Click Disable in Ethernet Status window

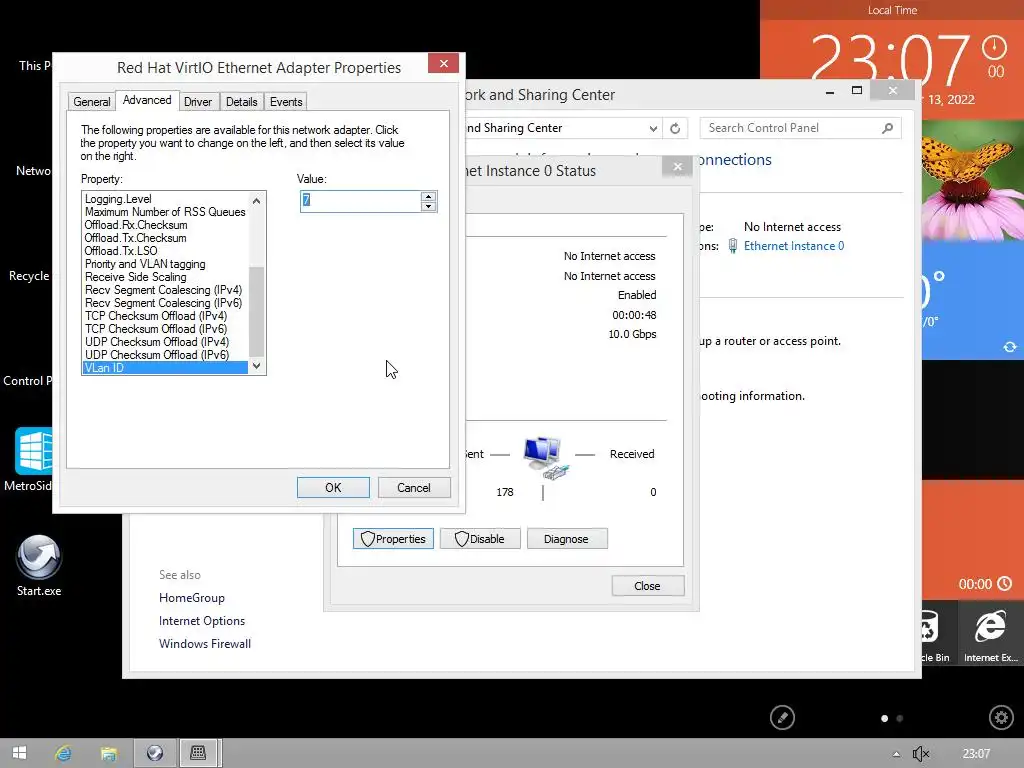(x=480, y=539)
